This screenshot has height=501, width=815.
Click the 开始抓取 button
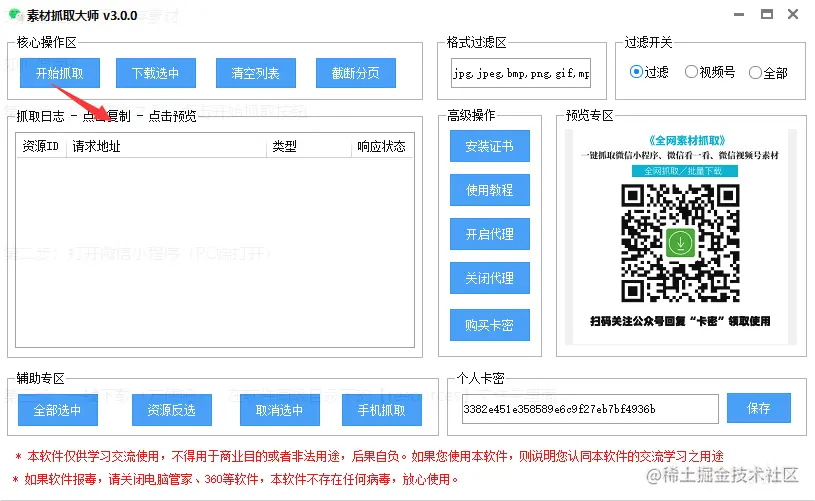(60, 73)
